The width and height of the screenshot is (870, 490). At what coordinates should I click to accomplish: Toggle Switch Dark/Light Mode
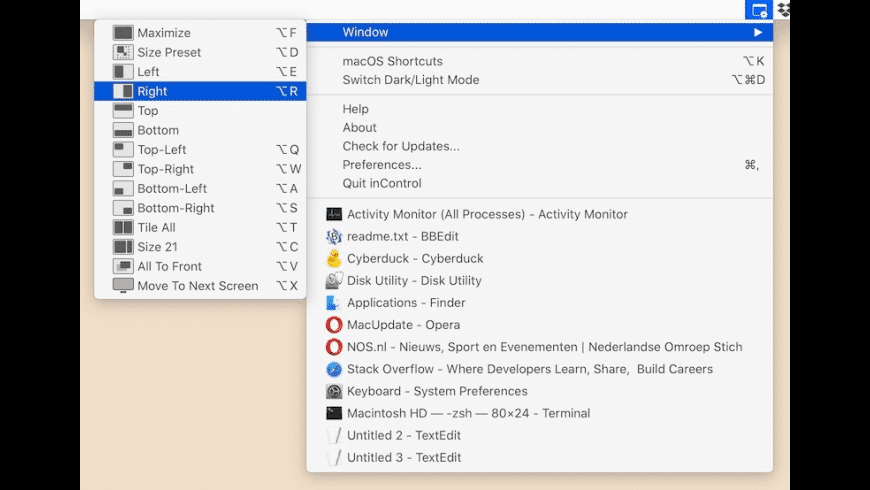point(410,80)
